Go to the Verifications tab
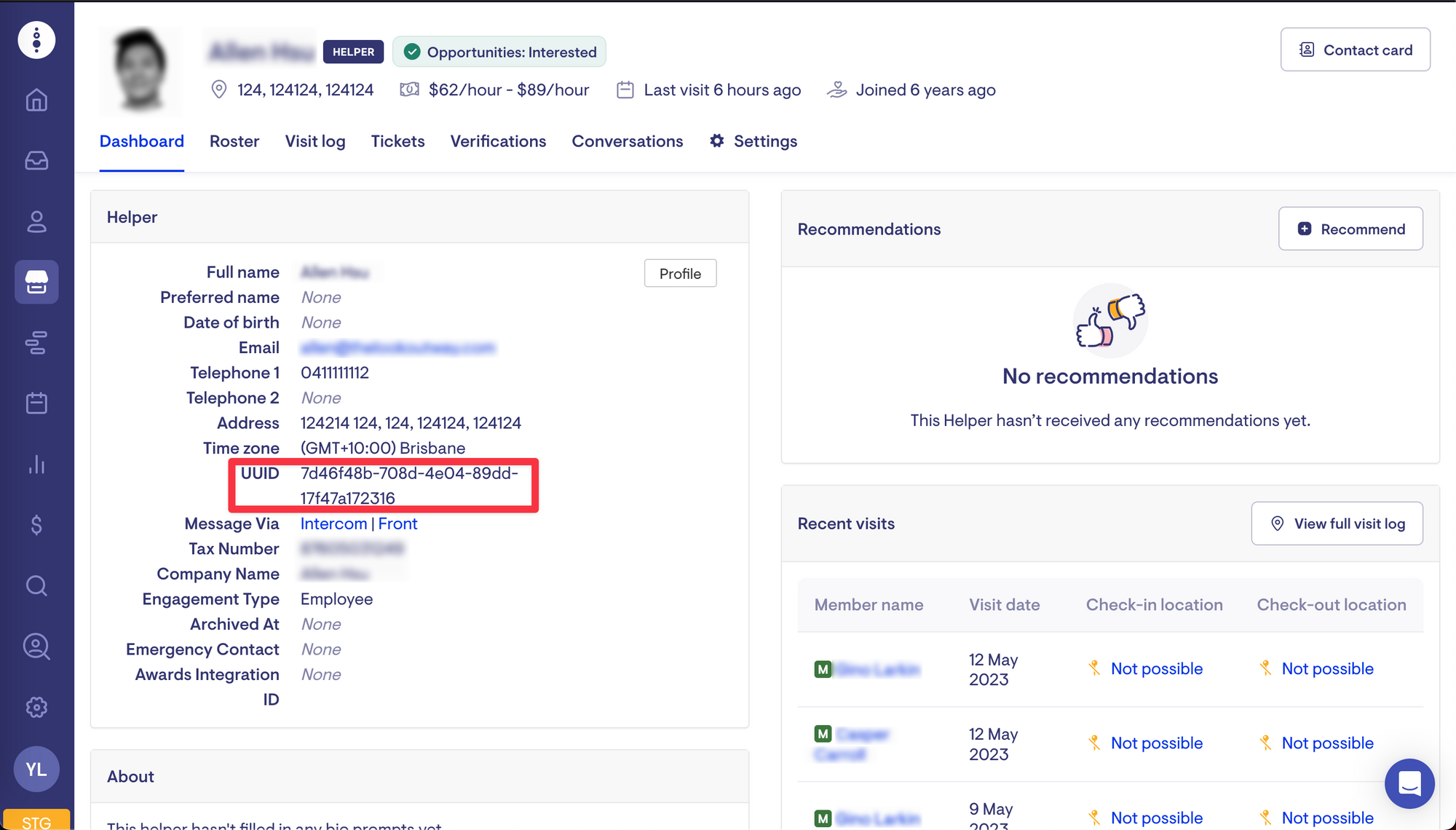This screenshot has height=830, width=1456. tap(498, 141)
